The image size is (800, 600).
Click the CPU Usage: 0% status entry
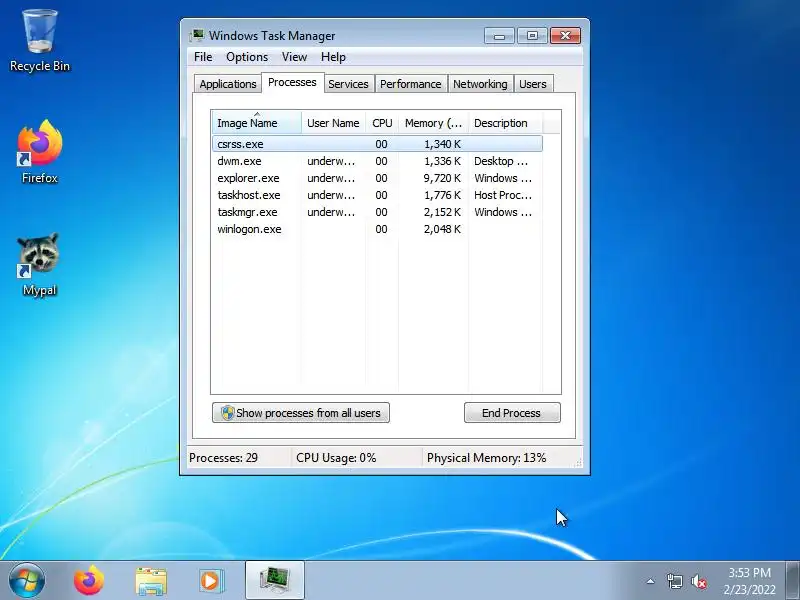tap(336, 458)
